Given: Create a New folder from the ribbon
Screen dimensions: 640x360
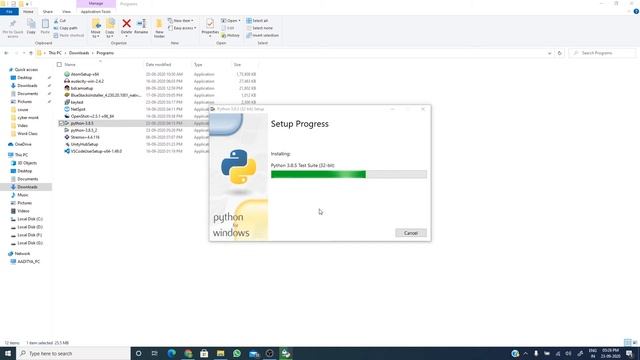Looking at the screenshot, I should (x=159, y=29).
